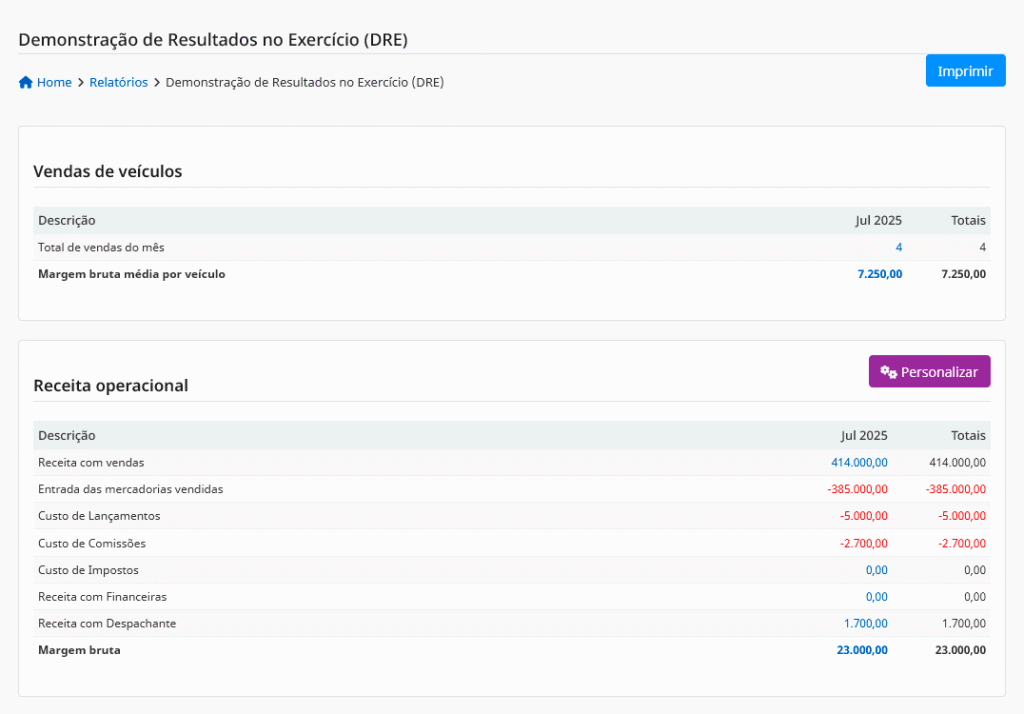
Task: Click the gears icon on Personalizar
Action: tap(888, 372)
